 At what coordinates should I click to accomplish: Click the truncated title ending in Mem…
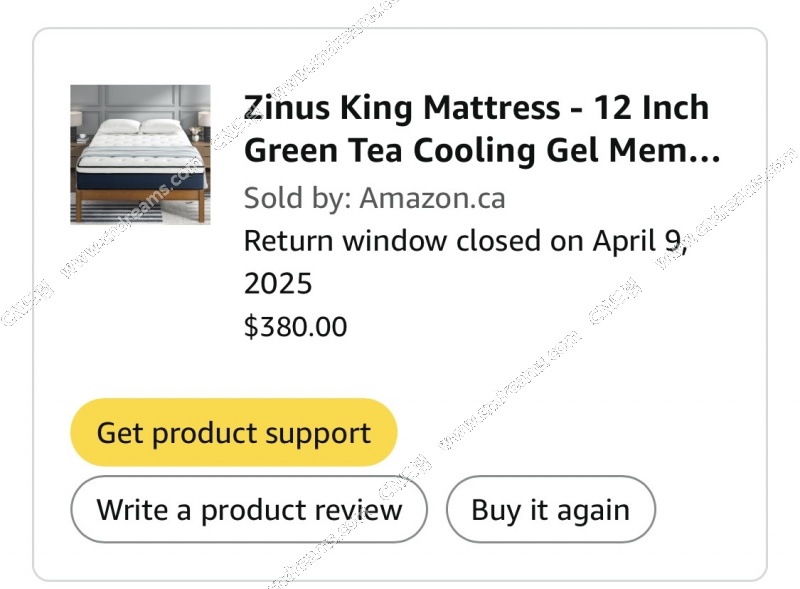point(672,151)
